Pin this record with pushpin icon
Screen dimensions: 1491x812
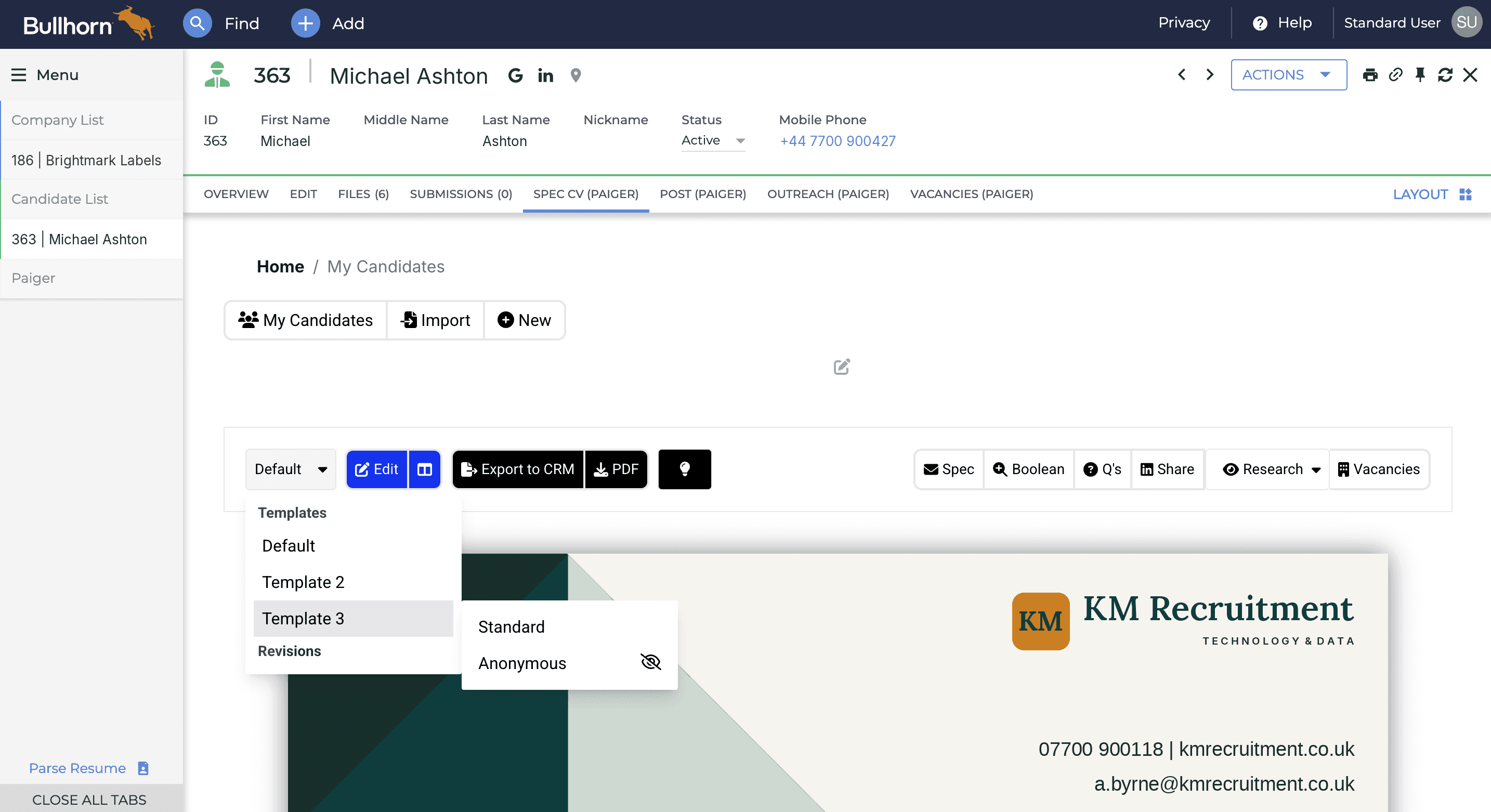coord(1420,75)
